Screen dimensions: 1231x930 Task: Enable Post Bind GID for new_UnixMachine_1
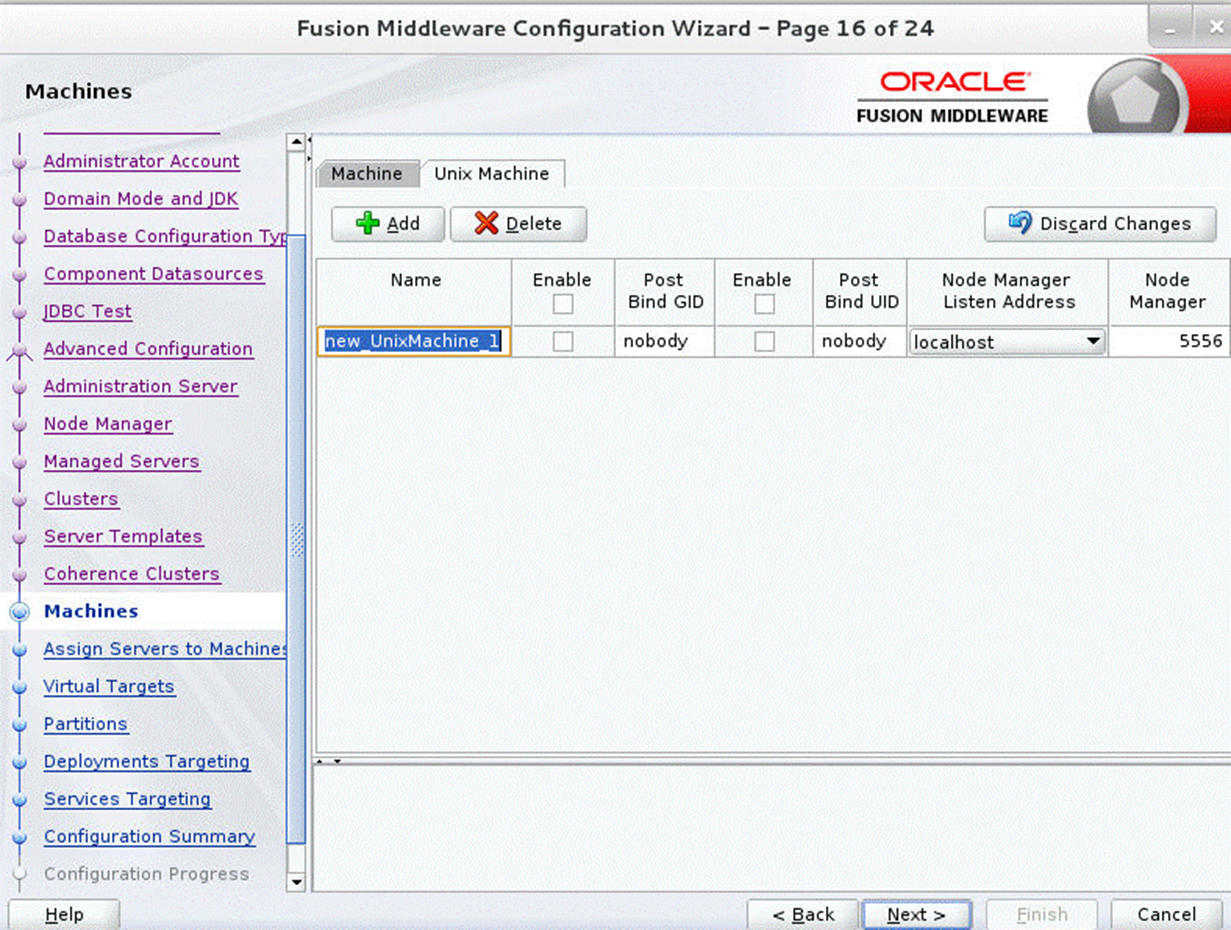tap(562, 341)
